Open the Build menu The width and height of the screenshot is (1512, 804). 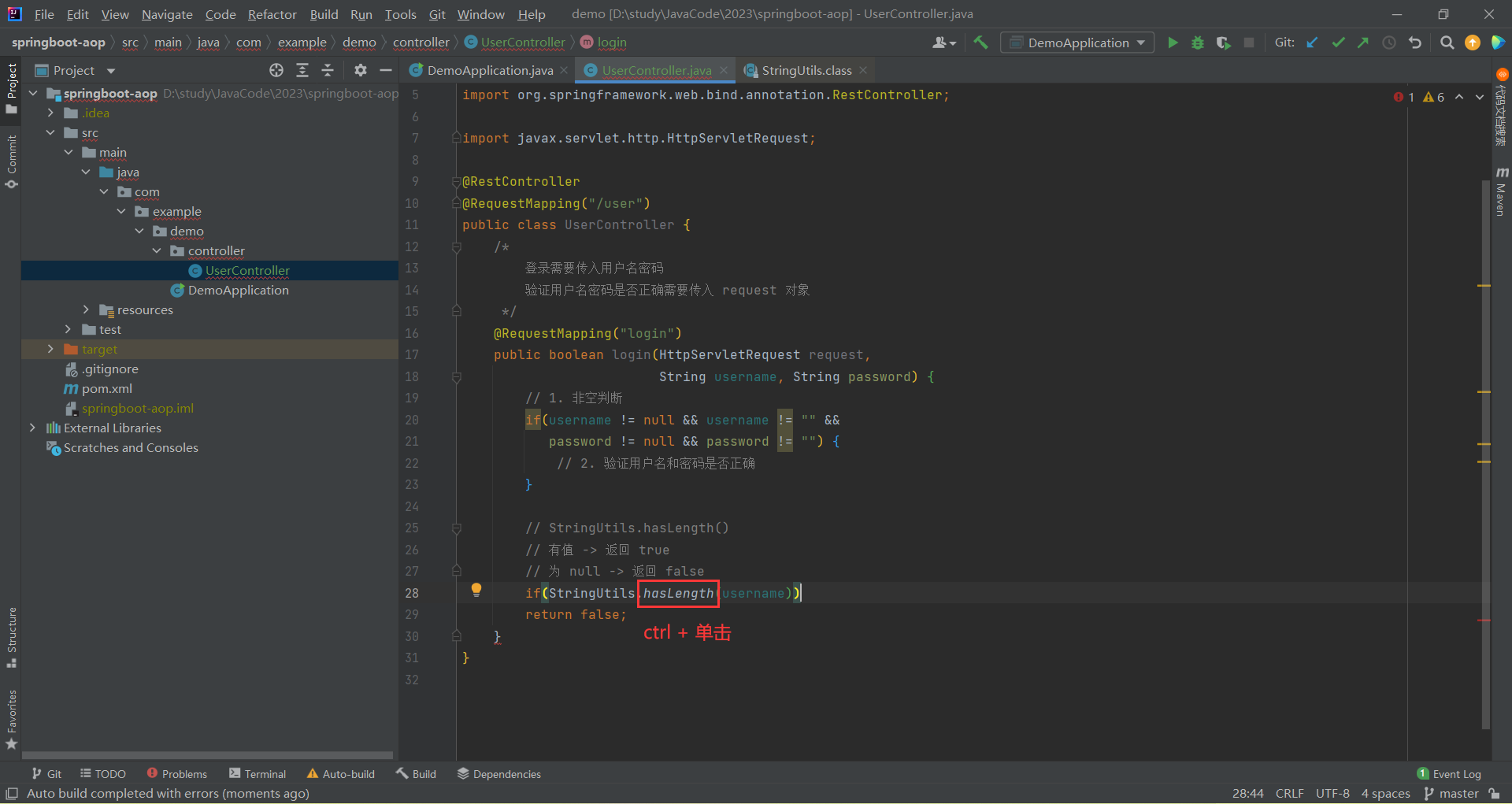324,14
